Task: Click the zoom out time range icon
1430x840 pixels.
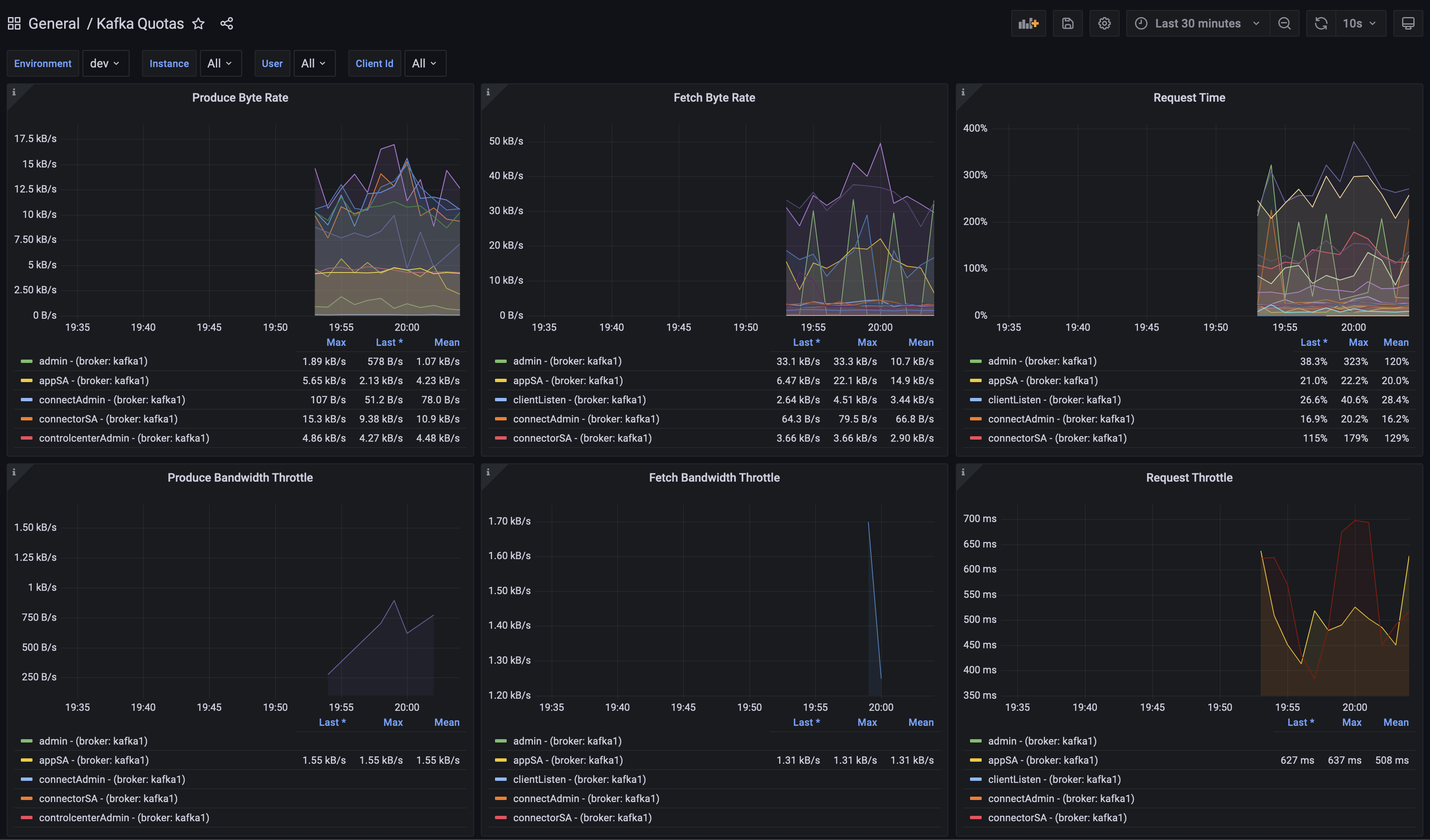Action: click(1284, 23)
